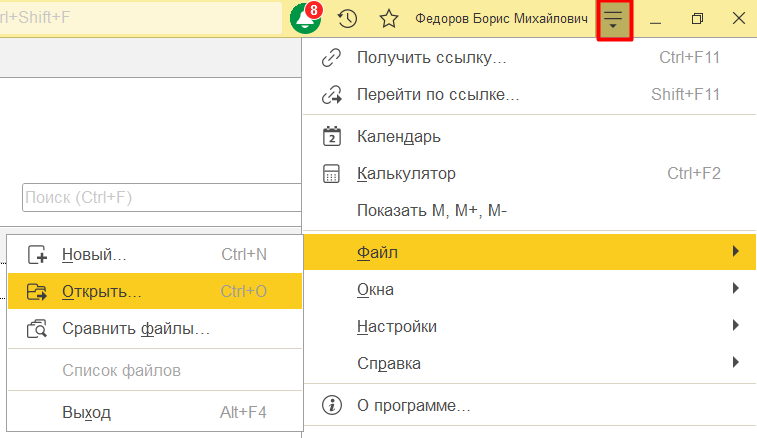Click the calendar icon beside Календарь
The image size is (757, 438).
point(332,136)
